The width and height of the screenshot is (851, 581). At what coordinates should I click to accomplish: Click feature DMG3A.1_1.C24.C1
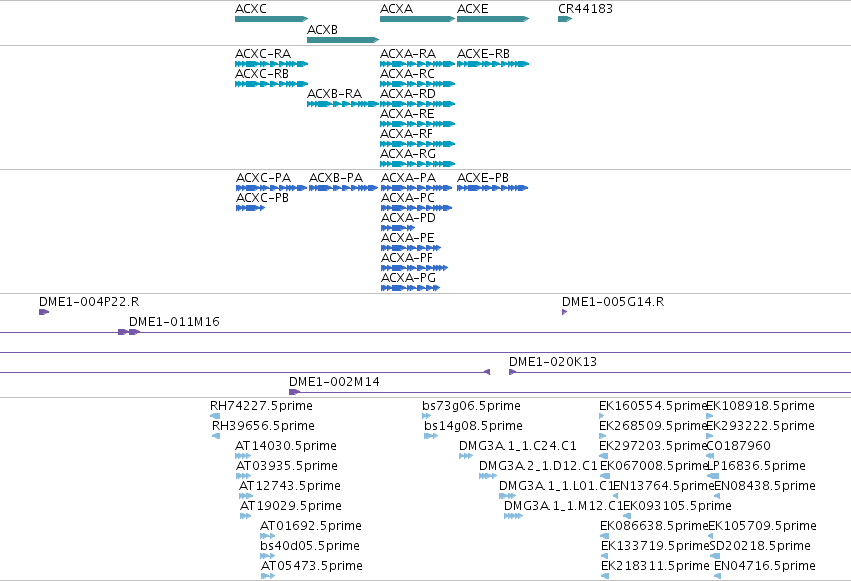[466, 456]
